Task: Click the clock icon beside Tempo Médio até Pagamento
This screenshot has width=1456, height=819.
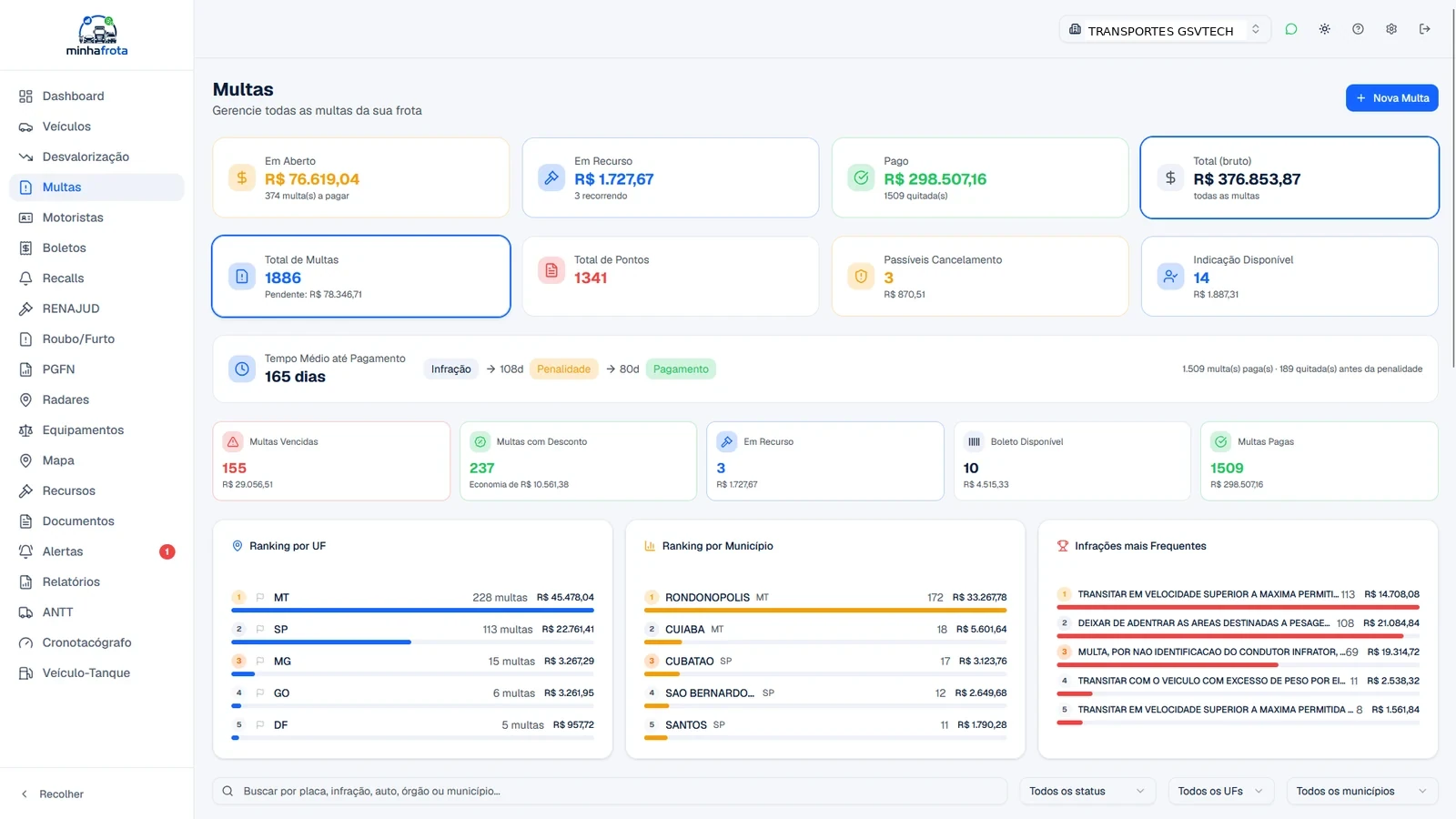Action: [x=242, y=369]
